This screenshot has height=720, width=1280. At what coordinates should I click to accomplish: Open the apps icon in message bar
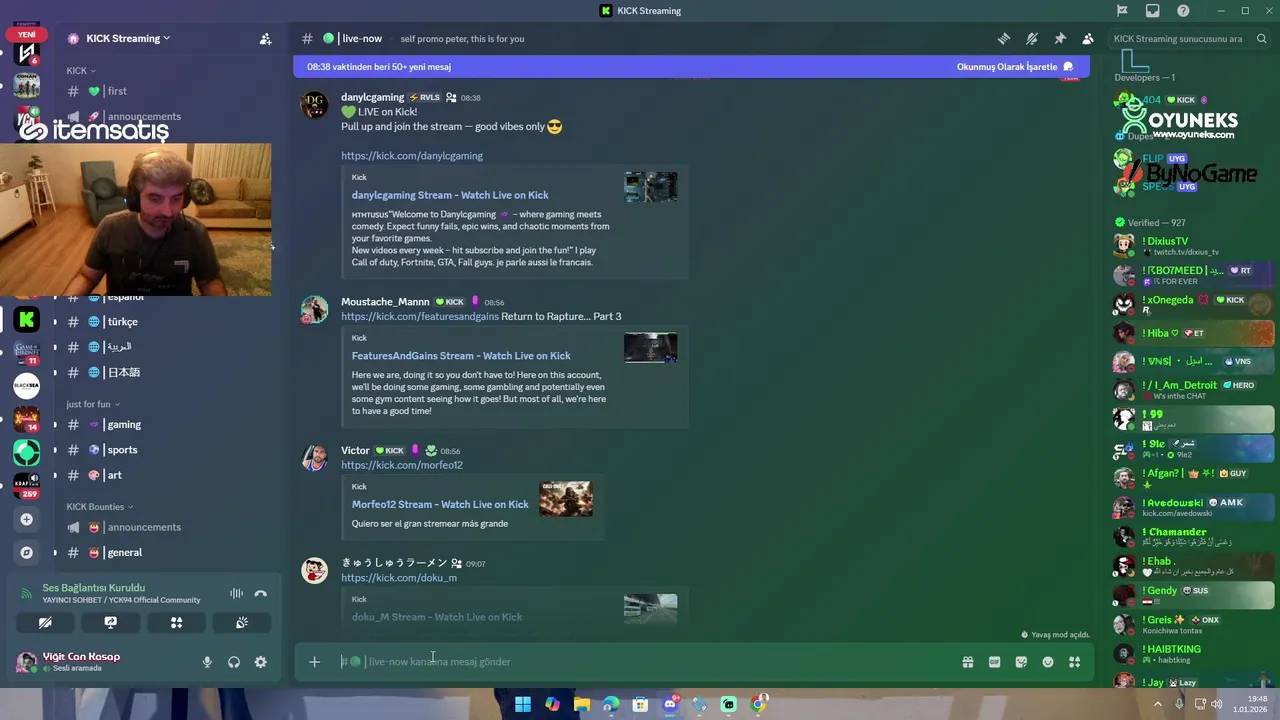1075,662
